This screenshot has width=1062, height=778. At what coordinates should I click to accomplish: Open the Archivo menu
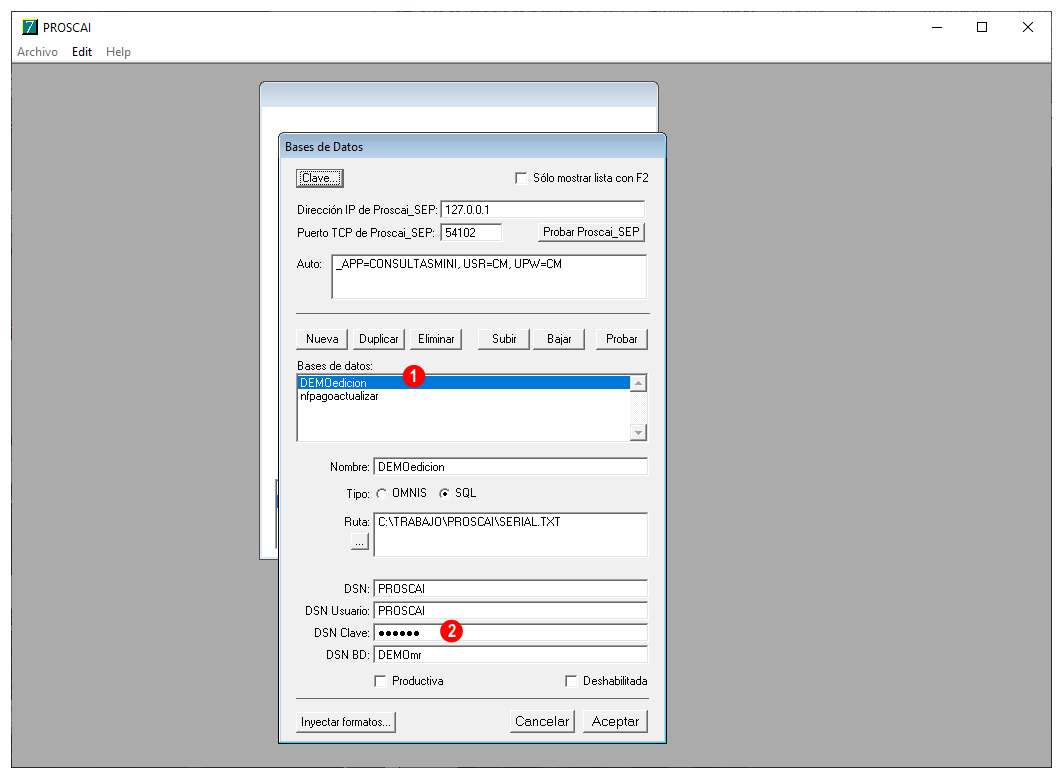[37, 52]
